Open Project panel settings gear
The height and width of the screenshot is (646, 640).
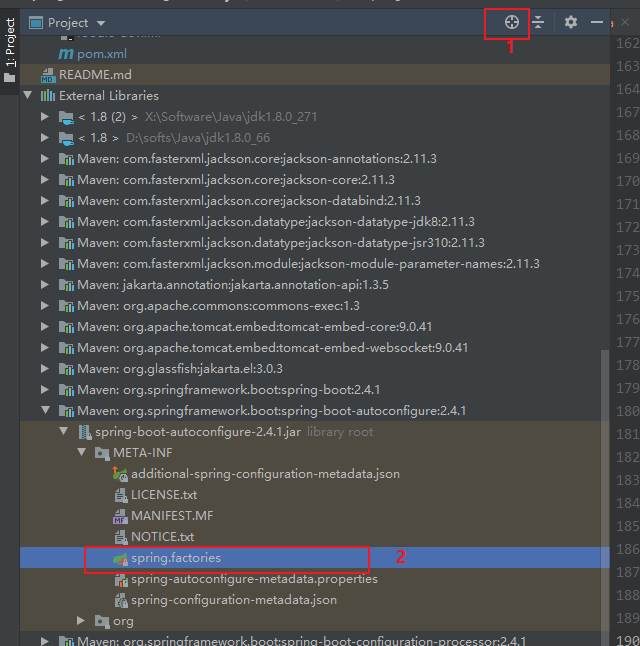click(x=571, y=22)
